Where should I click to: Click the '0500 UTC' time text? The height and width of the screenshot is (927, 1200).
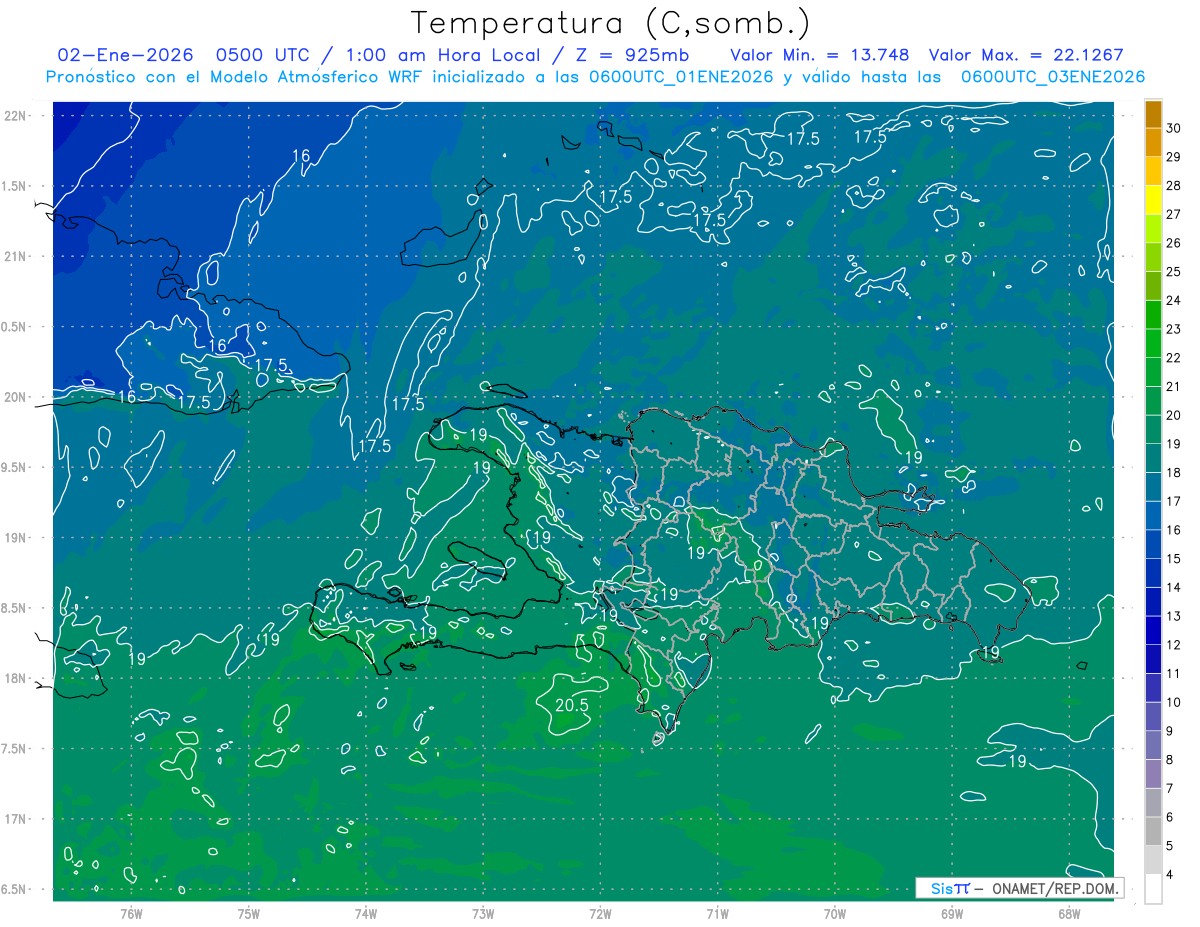(x=264, y=55)
